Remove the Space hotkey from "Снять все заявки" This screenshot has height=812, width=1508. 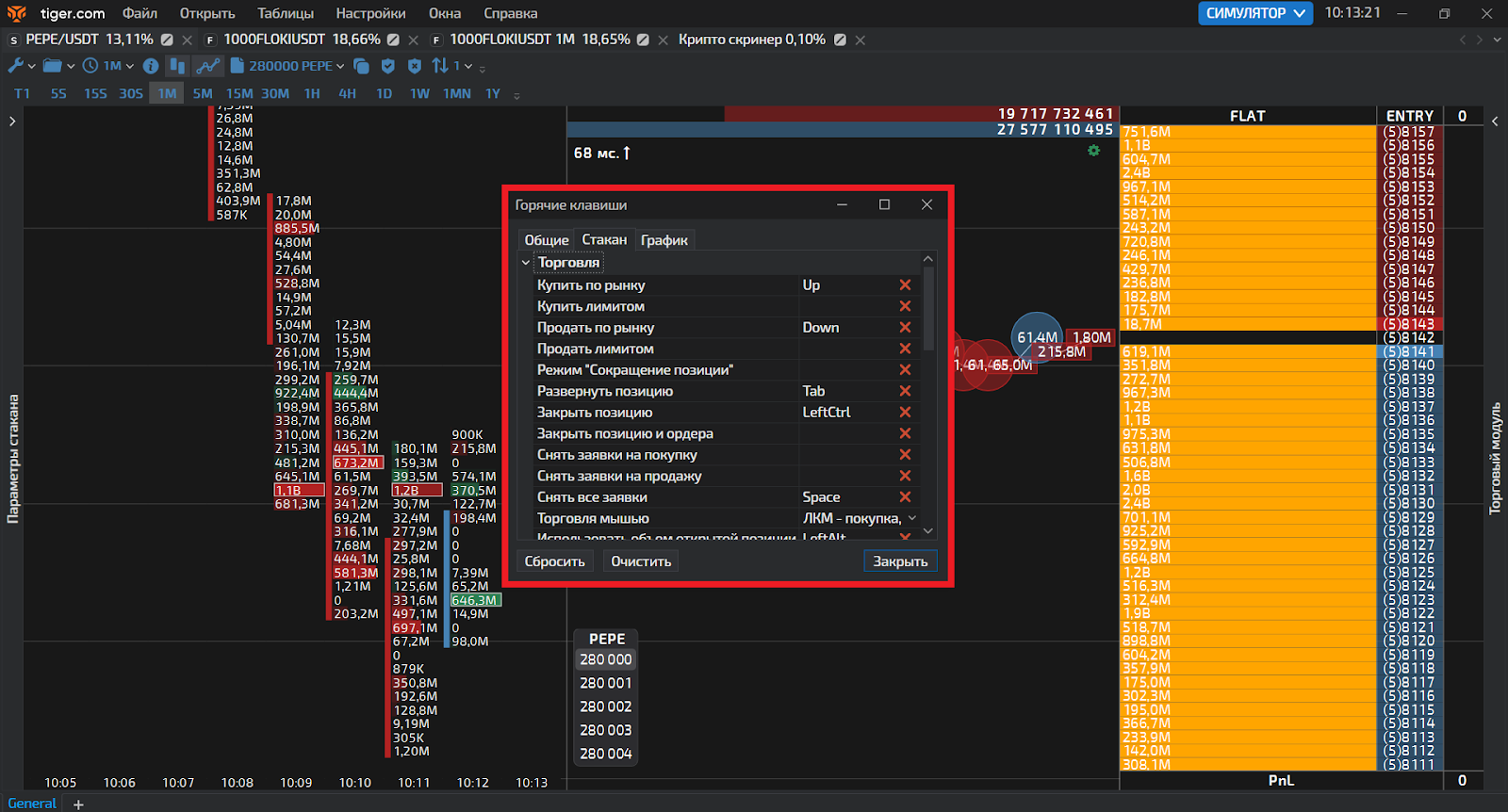905,497
